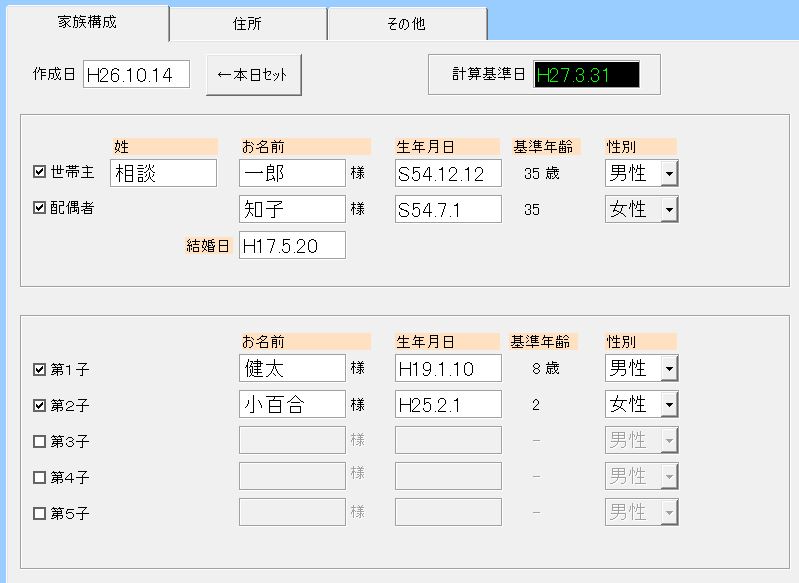Open the その他 tab

click(x=406, y=24)
